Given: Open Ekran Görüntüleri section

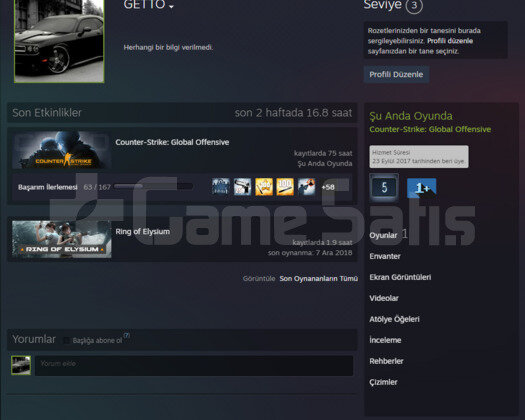Looking at the screenshot, I should 400,277.
